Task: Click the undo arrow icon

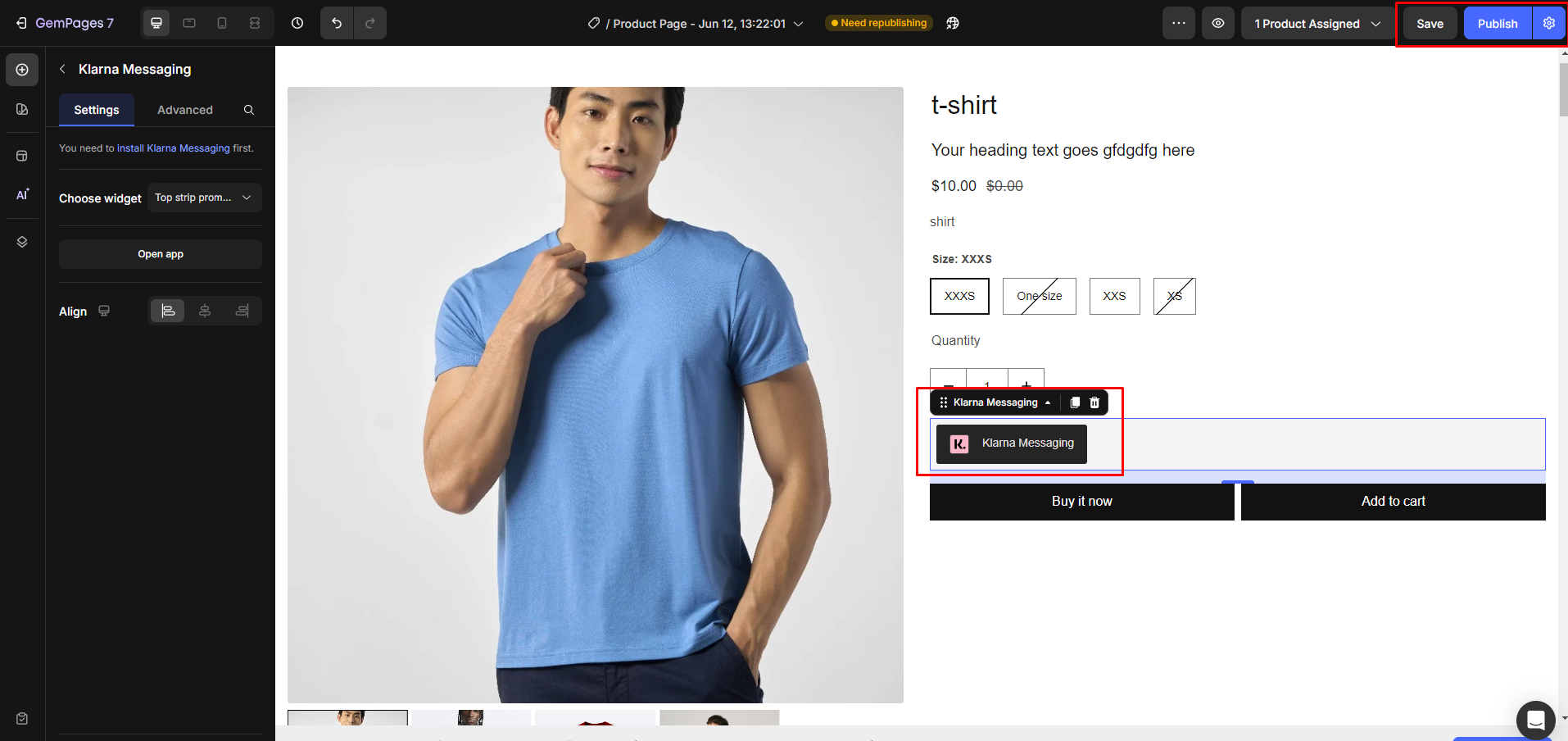Action: coord(337,23)
